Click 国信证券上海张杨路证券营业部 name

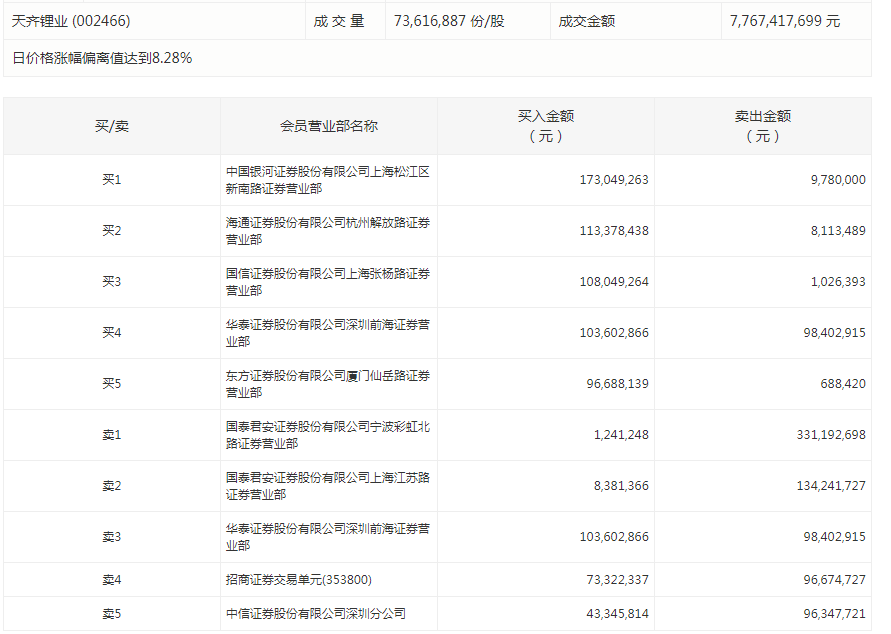(x=328, y=282)
